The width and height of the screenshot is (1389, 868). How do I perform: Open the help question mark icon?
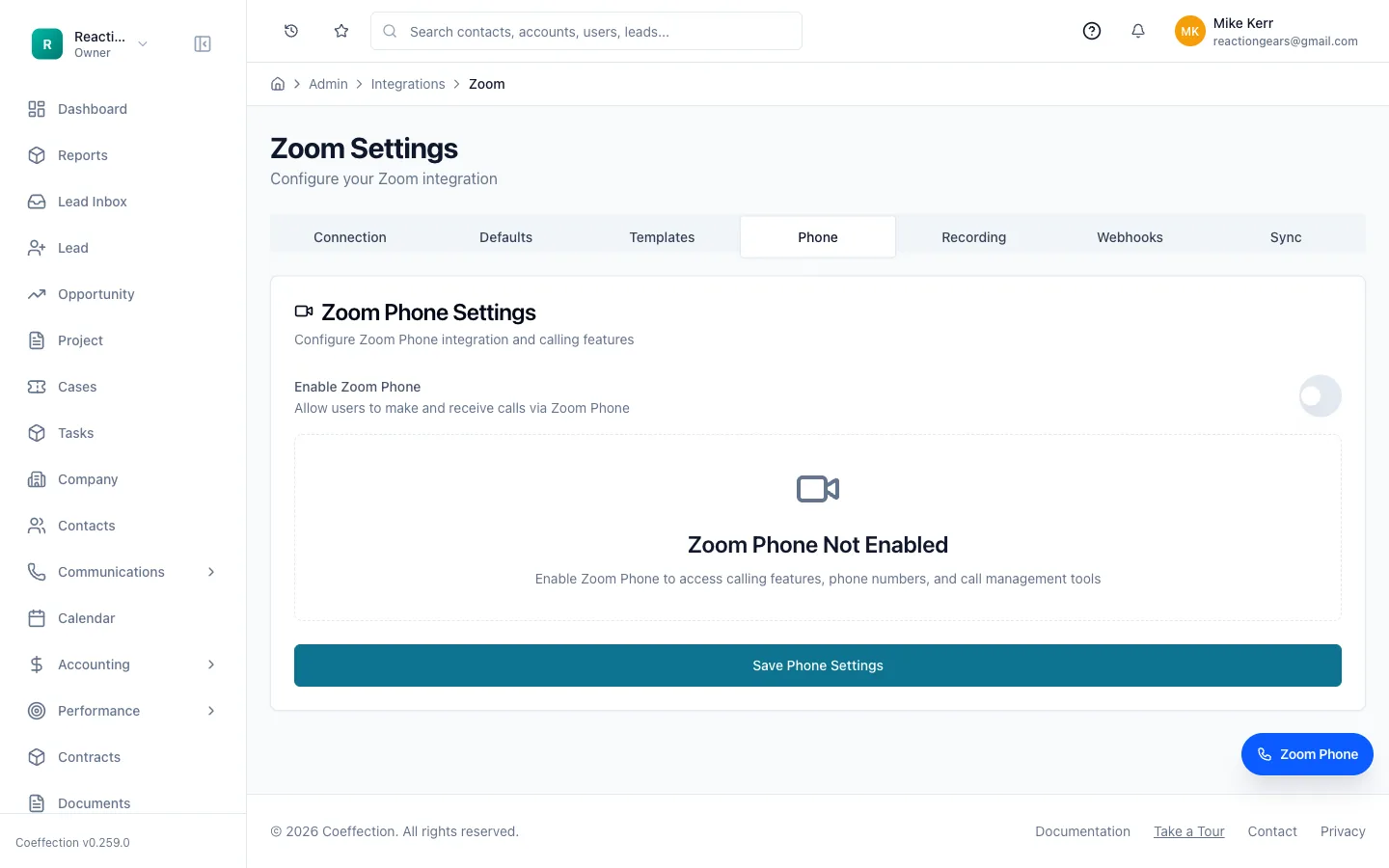tap(1092, 31)
